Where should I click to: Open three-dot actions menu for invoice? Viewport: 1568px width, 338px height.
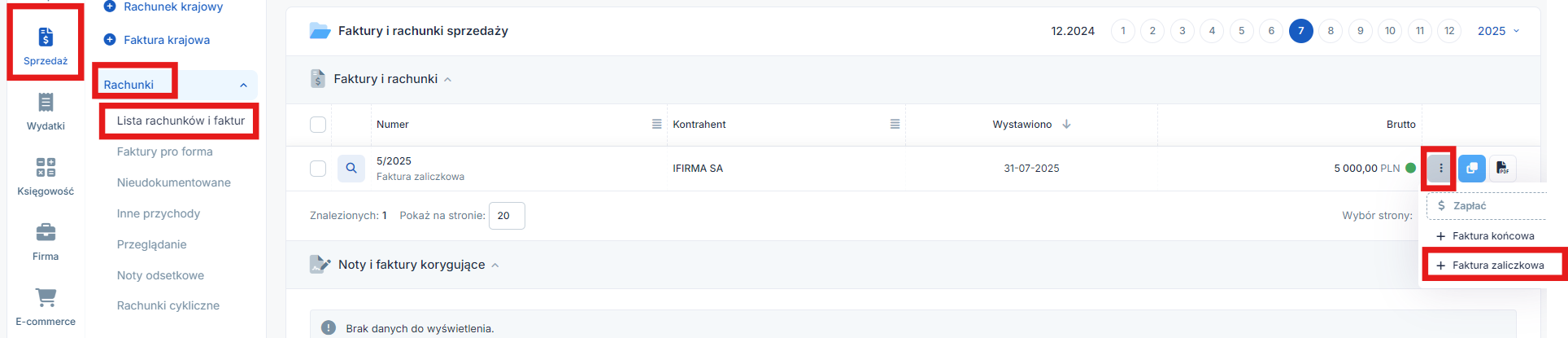click(1440, 169)
